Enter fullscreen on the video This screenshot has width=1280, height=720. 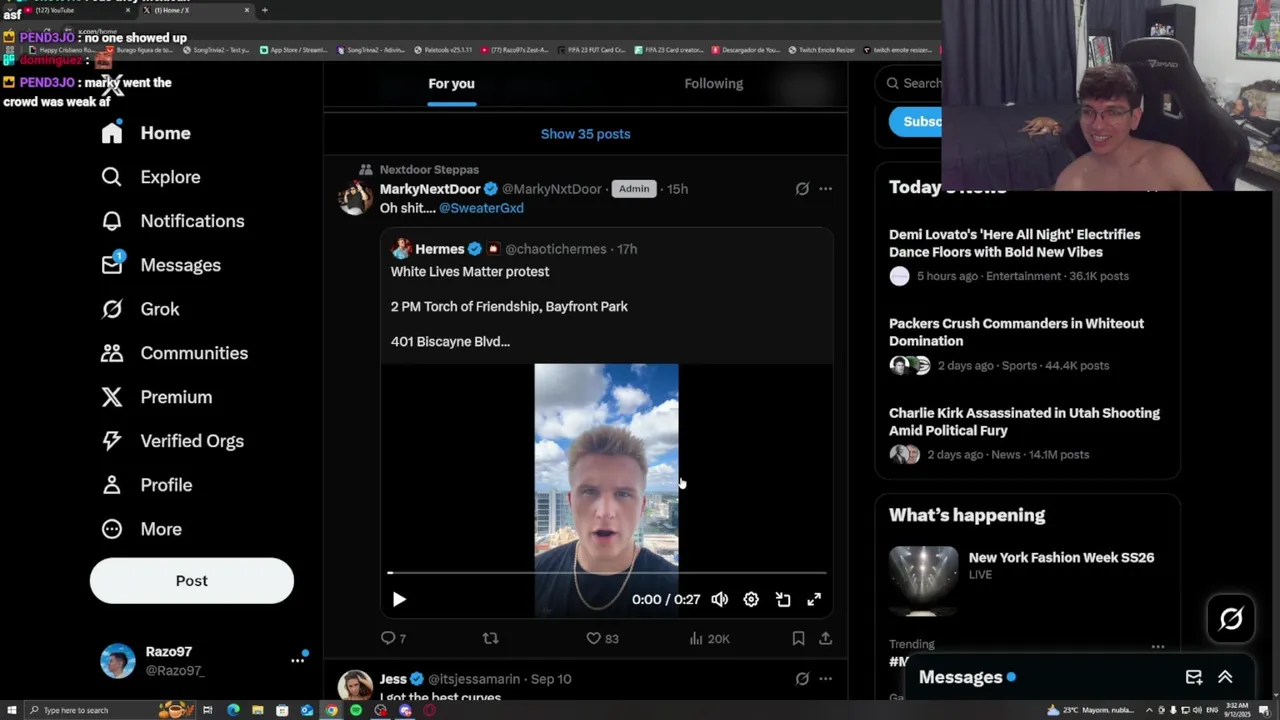(x=814, y=599)
